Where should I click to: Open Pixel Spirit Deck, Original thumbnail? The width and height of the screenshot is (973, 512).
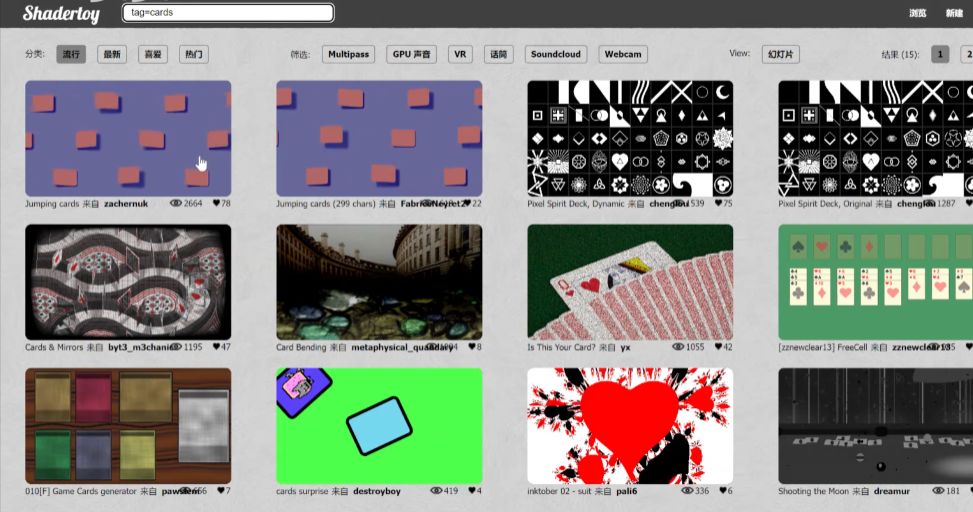[x=876, y=138]
